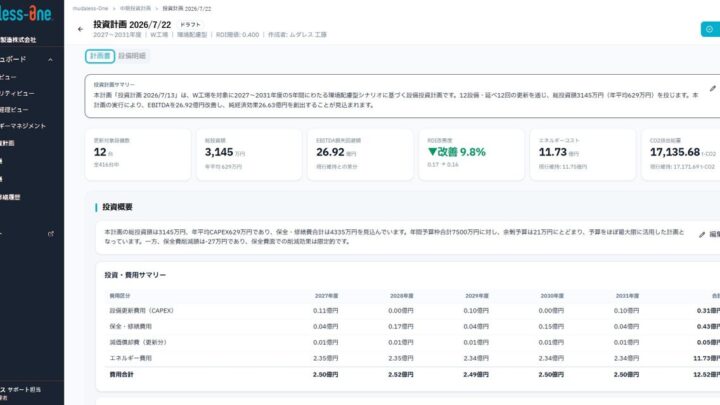This screenshot has width=720, height=405.
Task: Click the 2029年度 column header
Action: (x=477, y=296)
